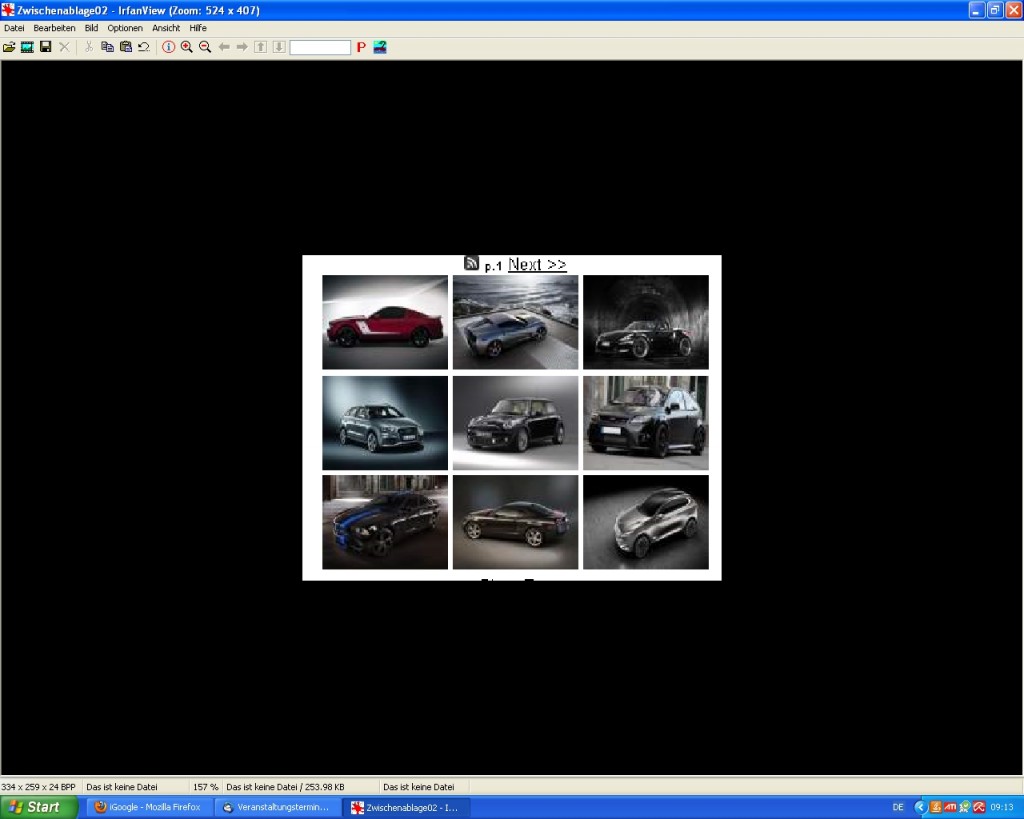Open the Optionen menu
The image size is (1024, 819).
coord(125,28)
